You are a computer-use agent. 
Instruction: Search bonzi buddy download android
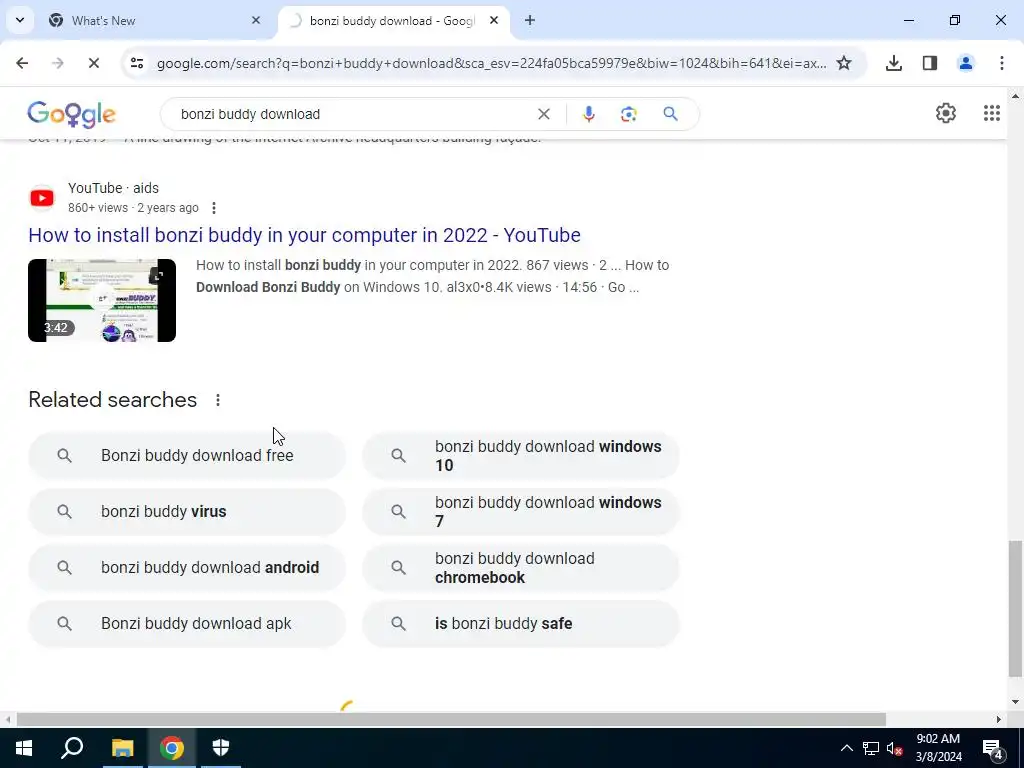(x=187, y=568)
